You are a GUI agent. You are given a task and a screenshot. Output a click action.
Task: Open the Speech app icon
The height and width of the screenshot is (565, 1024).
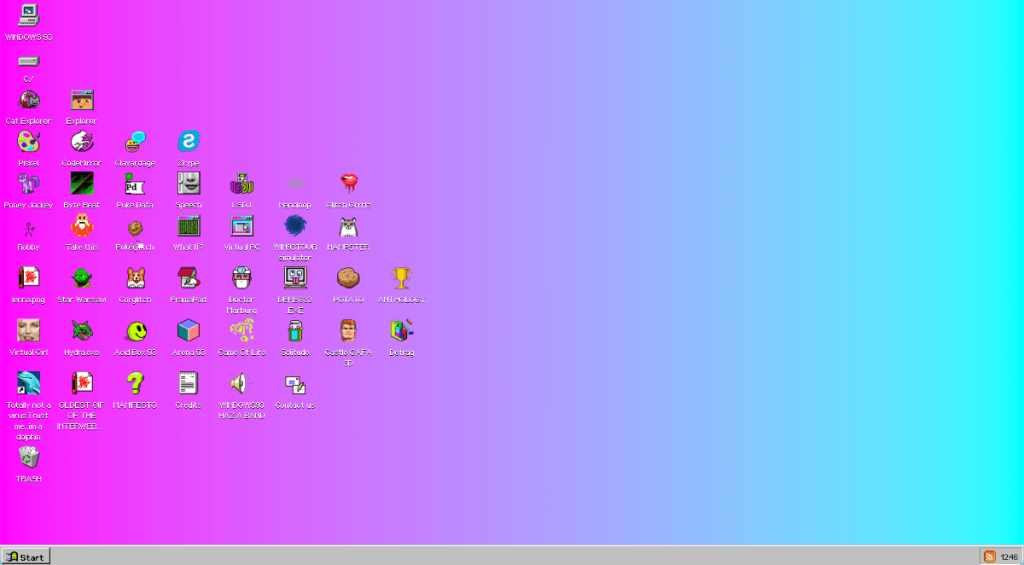pyautogui.click(x=188, y=184)
